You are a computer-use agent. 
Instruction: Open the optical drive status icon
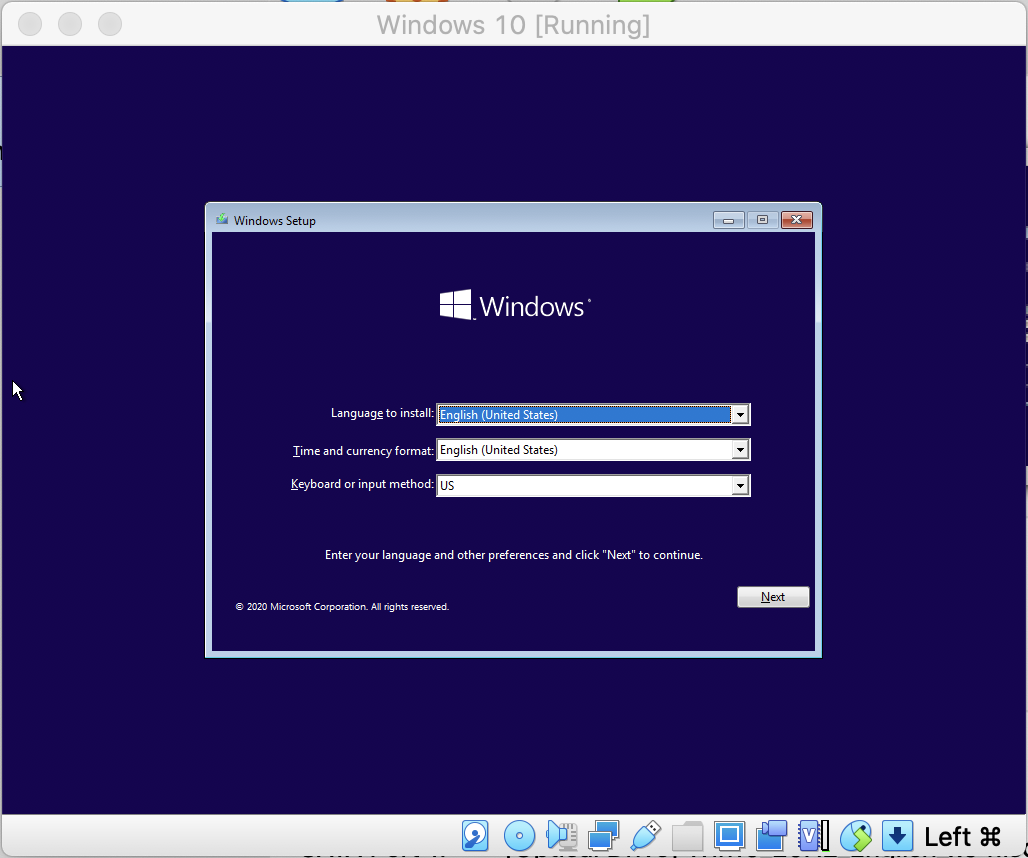(519, 836)
